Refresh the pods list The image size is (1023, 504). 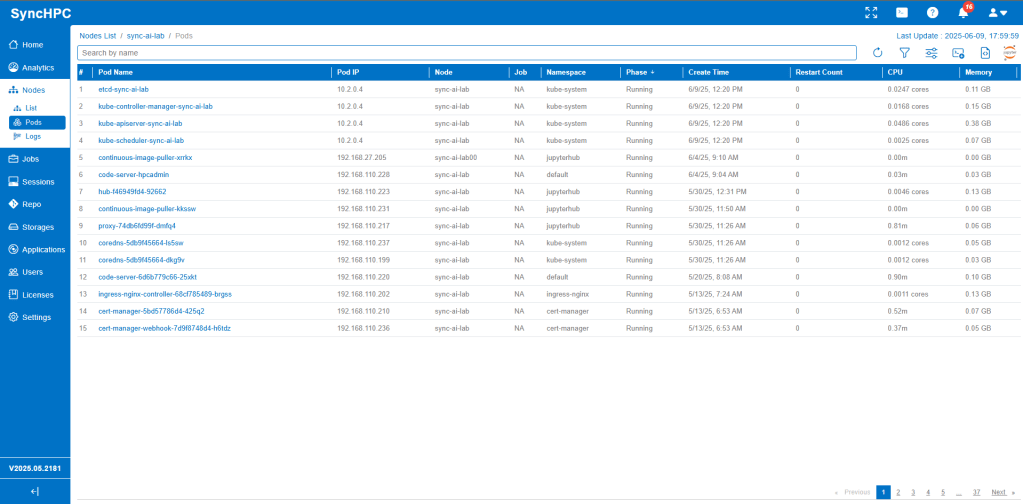point(878,53)
